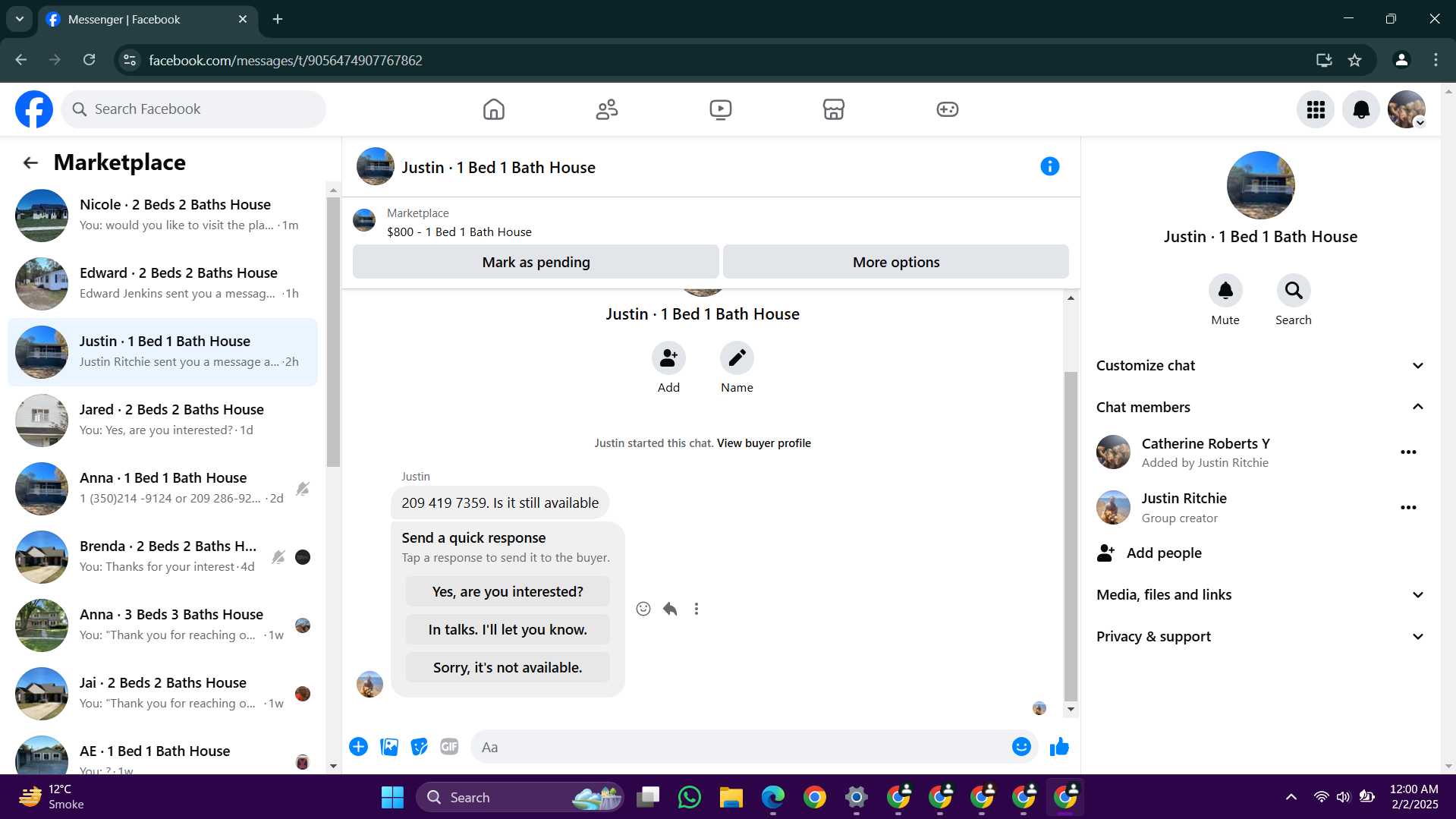Image resolution: width=1456 pixels, height=819 pixels.
Task: Open the Marketplace storefront icon
Action: (x=834, y=109)
